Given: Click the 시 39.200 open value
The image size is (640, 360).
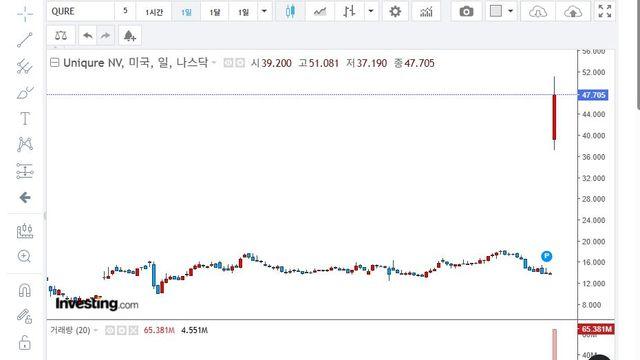Looking at the screenshot, I should tap(271, 63).
